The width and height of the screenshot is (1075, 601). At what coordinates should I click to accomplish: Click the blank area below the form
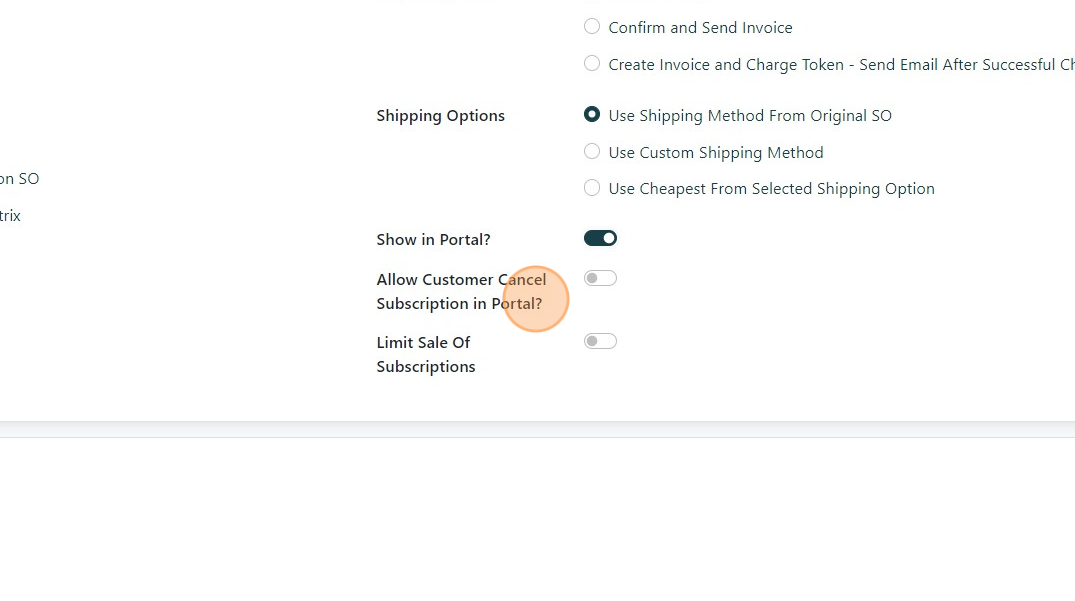point(537,520)
